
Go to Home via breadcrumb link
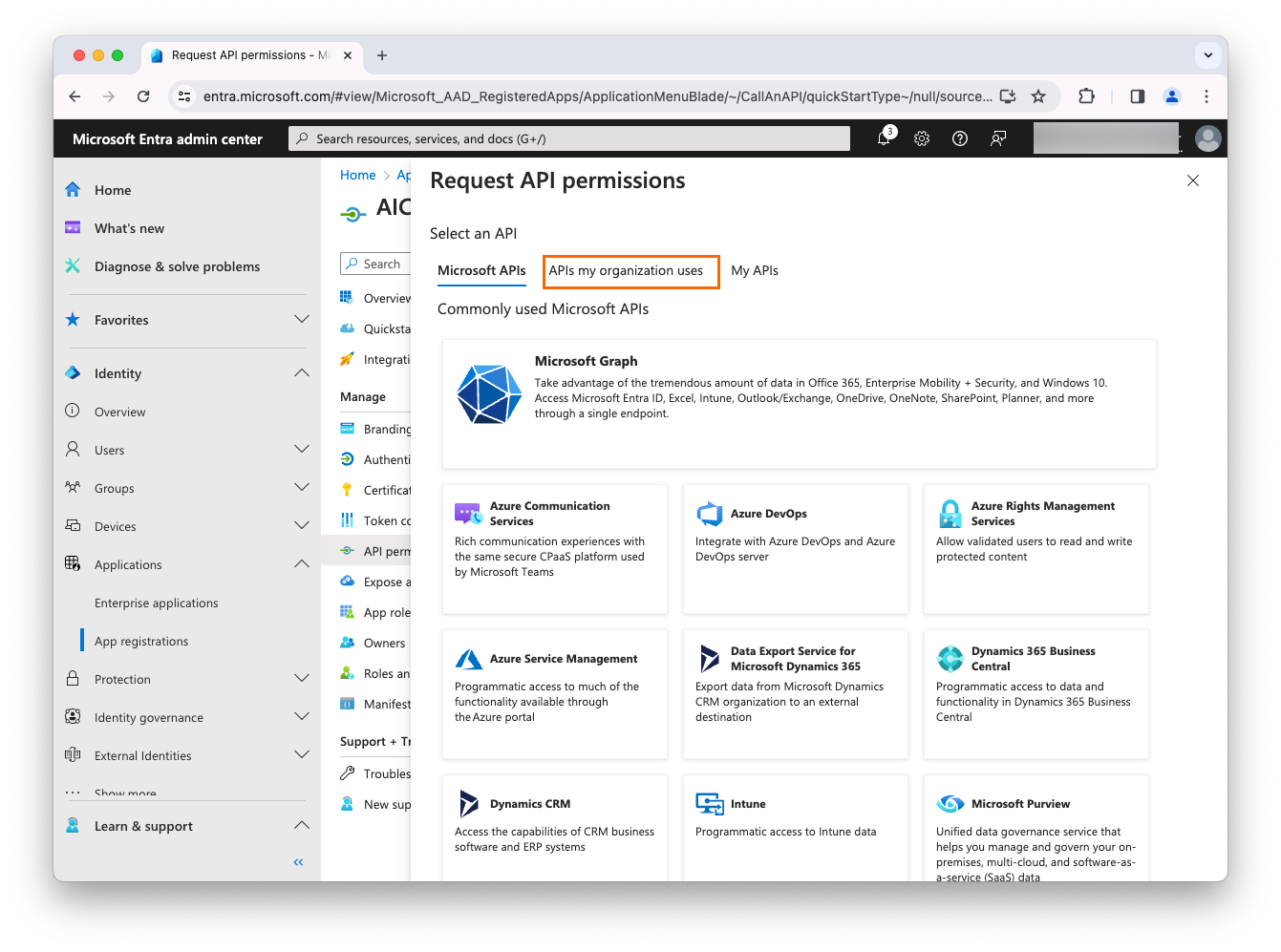tap(357, 175)
